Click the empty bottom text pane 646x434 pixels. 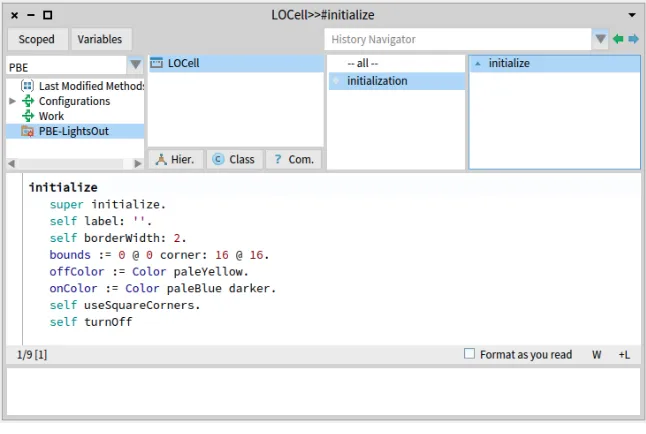tap(323, 392)
